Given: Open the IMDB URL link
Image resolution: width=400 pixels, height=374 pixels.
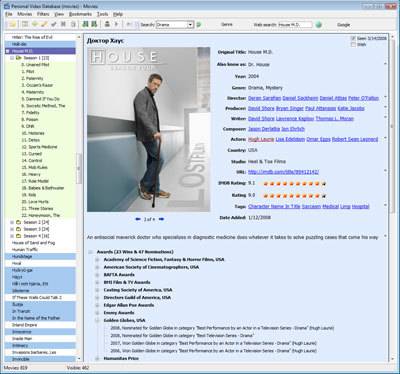Looking at the screenshot, I should click(x=283, y=172).
